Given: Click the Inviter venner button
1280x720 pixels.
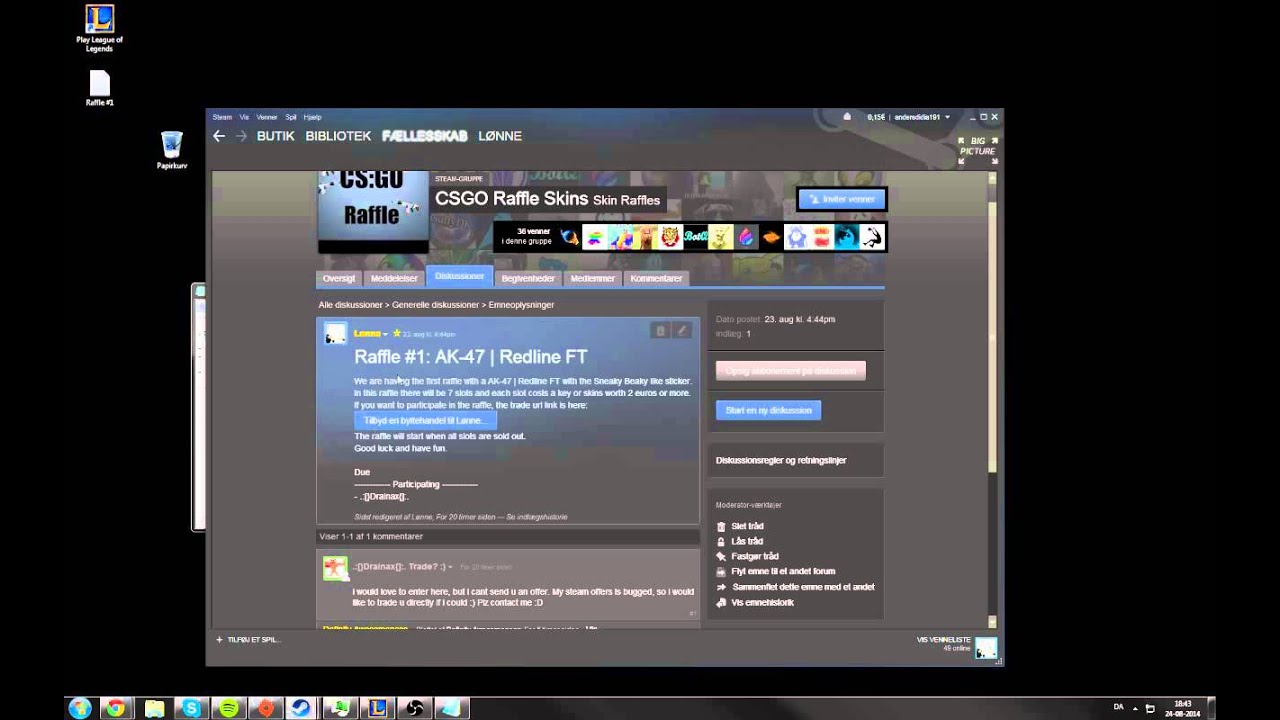Looking at the screenshot, I should tap(841, 199).
